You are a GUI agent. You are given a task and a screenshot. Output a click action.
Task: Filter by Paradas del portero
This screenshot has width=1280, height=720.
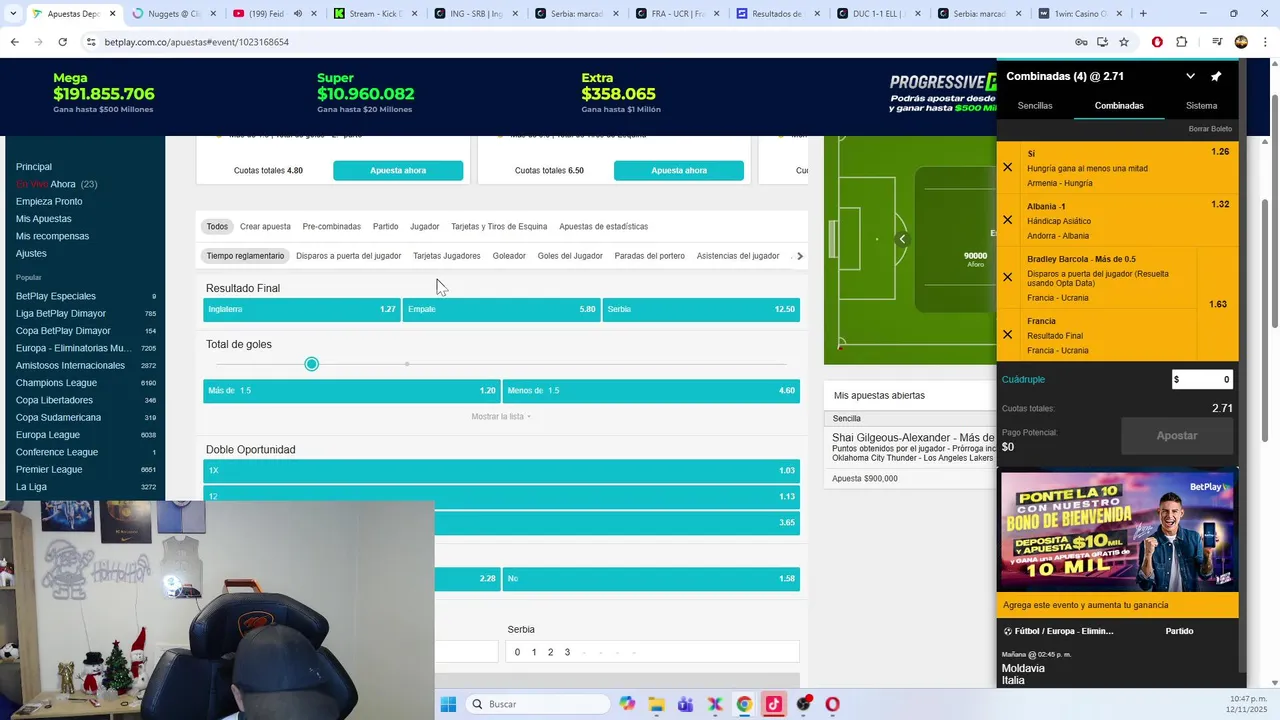point(649,256)
